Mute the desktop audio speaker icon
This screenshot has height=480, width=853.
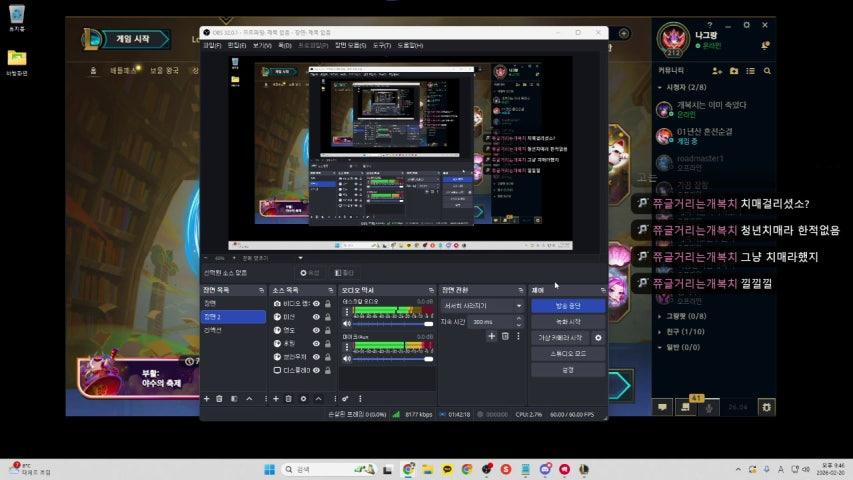click(347, 324)
